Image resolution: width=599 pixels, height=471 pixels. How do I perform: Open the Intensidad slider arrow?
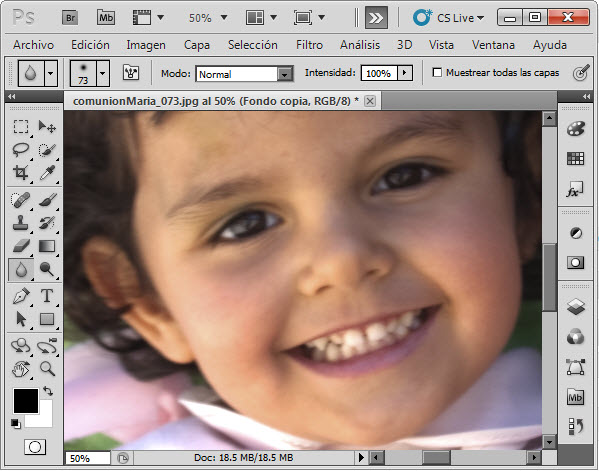click(405, 73)
